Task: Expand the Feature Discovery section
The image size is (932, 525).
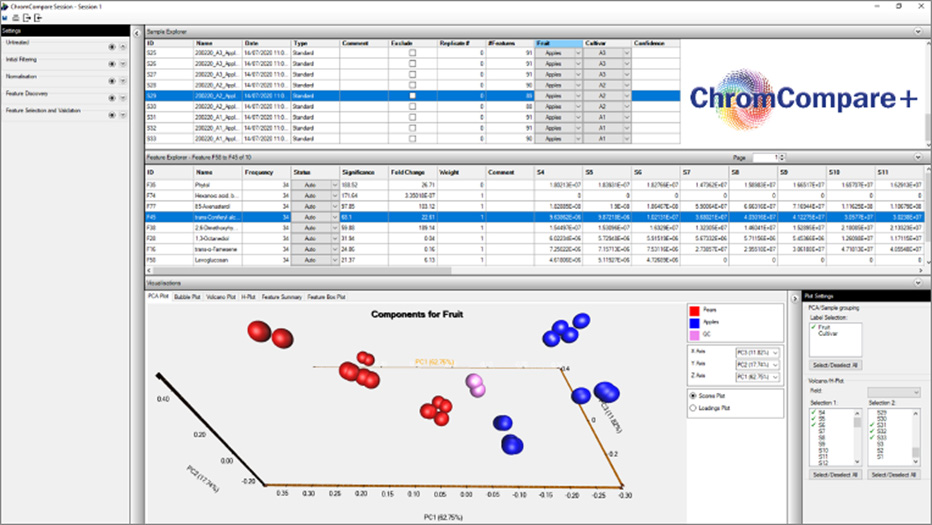Action: (x=123, y=98)
